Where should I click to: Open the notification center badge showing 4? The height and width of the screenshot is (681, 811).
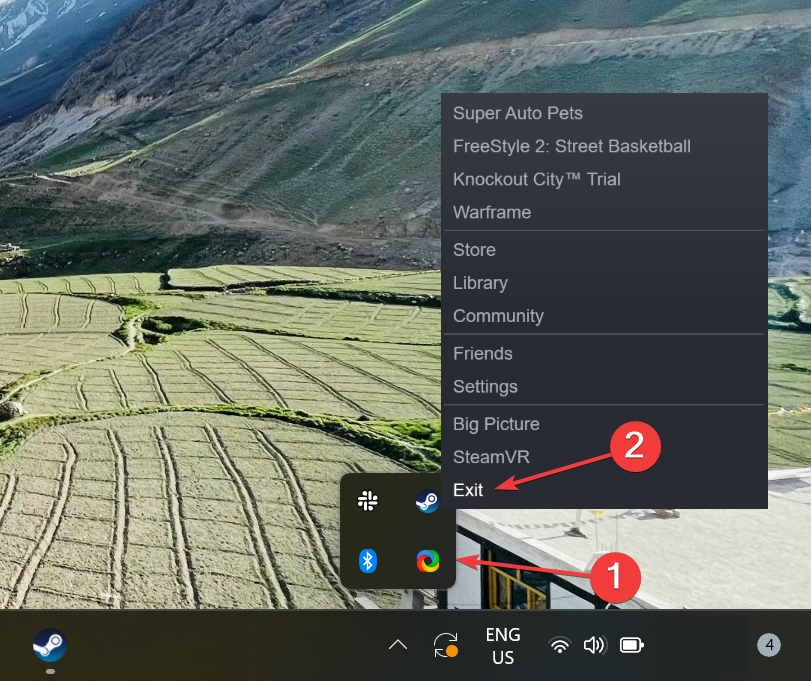tap(769, 645)
